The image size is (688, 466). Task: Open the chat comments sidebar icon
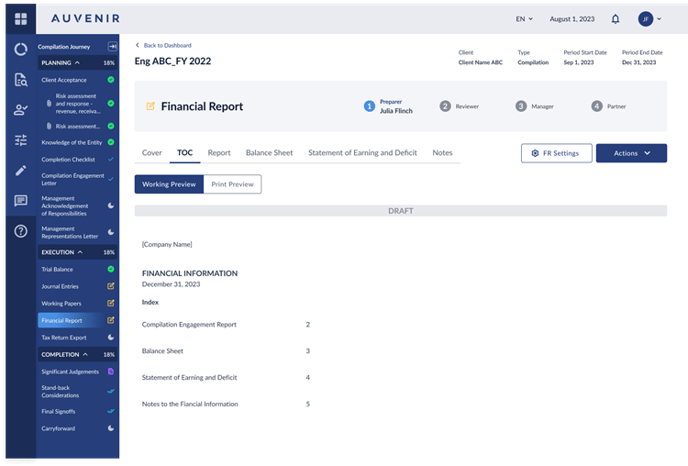(20, 201)
